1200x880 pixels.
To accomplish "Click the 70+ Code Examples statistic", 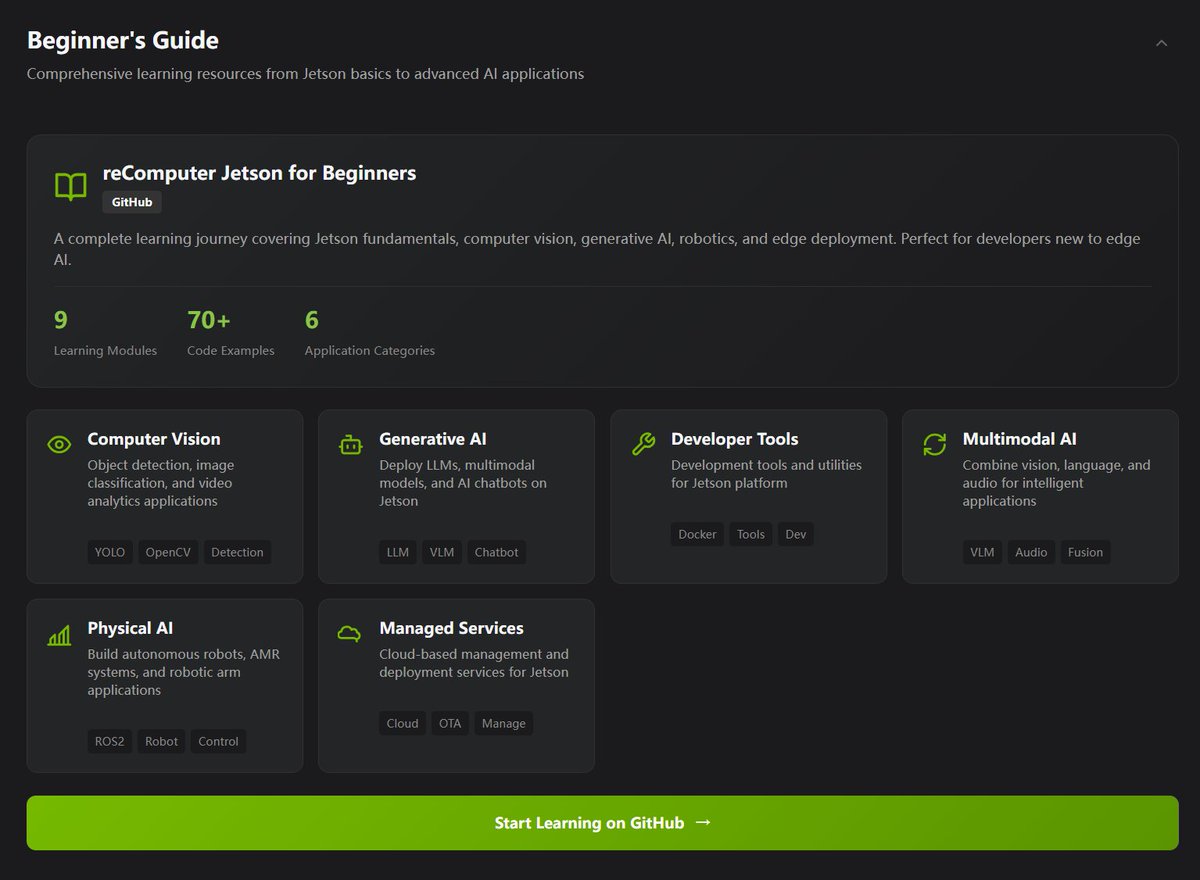I will click(231, 333).
